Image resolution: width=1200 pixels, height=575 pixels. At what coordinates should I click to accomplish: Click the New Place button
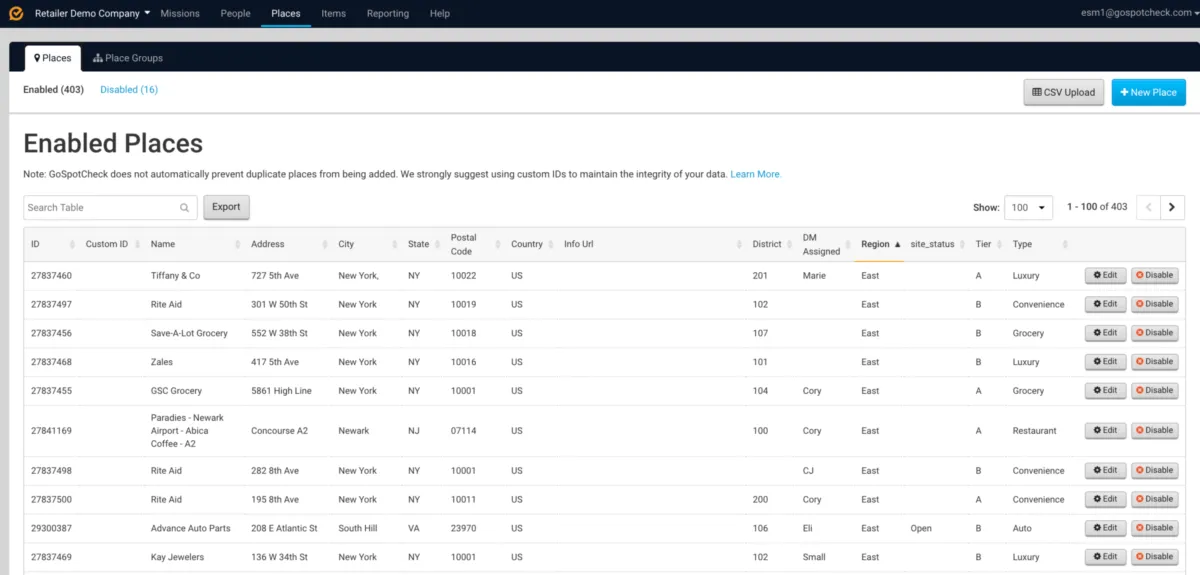[1148, 92]
